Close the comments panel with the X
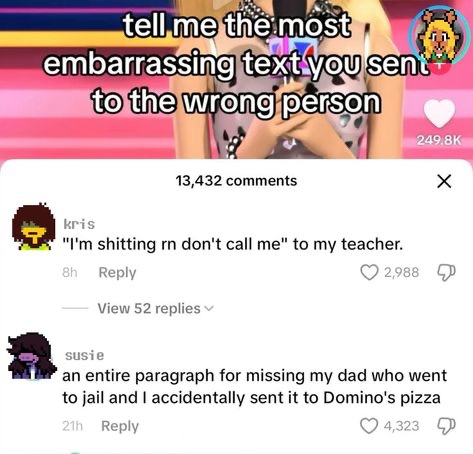The width and height of the screenshot is (473, 454). coord(444,181)
